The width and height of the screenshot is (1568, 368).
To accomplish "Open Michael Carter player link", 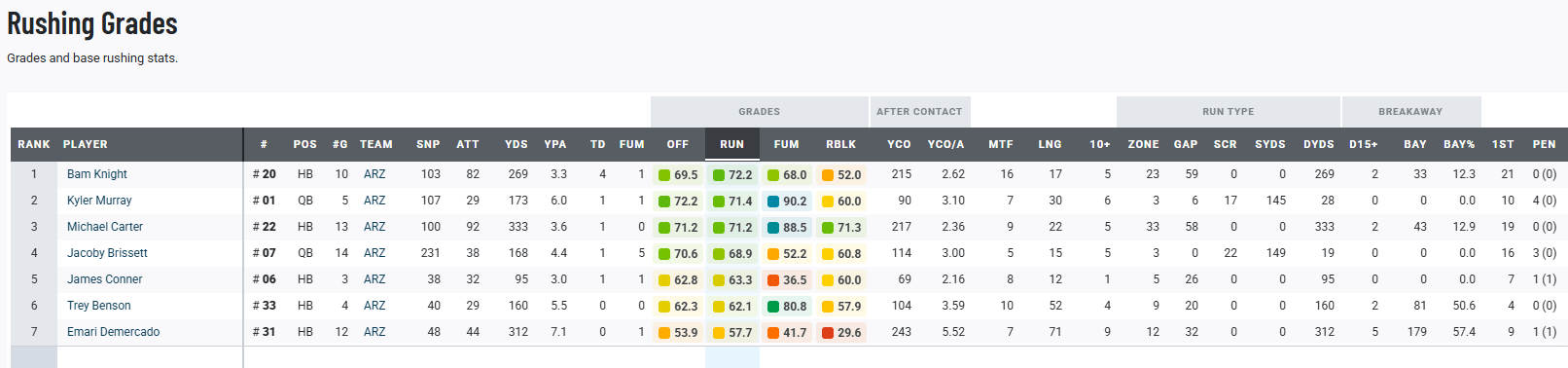I will coord(105,227).
